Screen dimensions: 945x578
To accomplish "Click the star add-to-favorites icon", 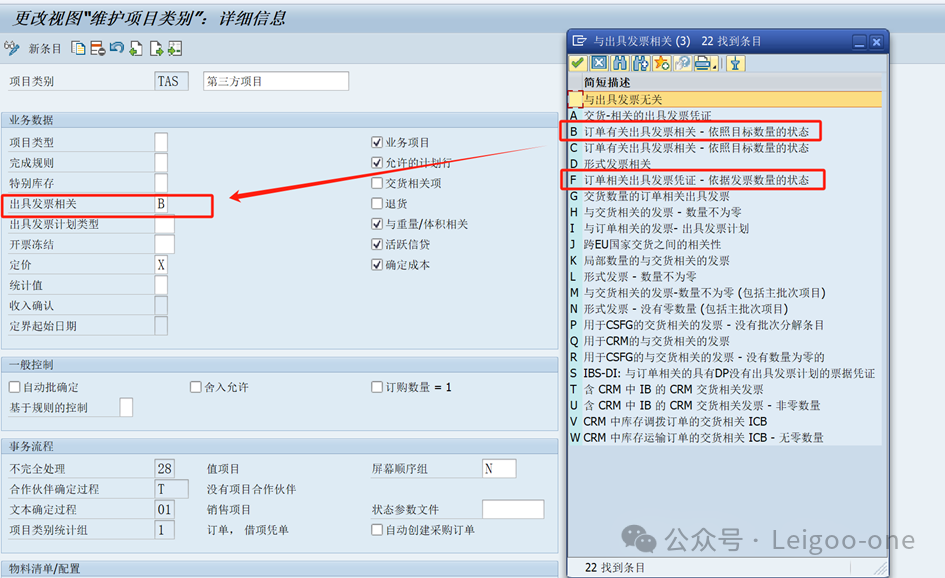I will click(x=661, y=64).
